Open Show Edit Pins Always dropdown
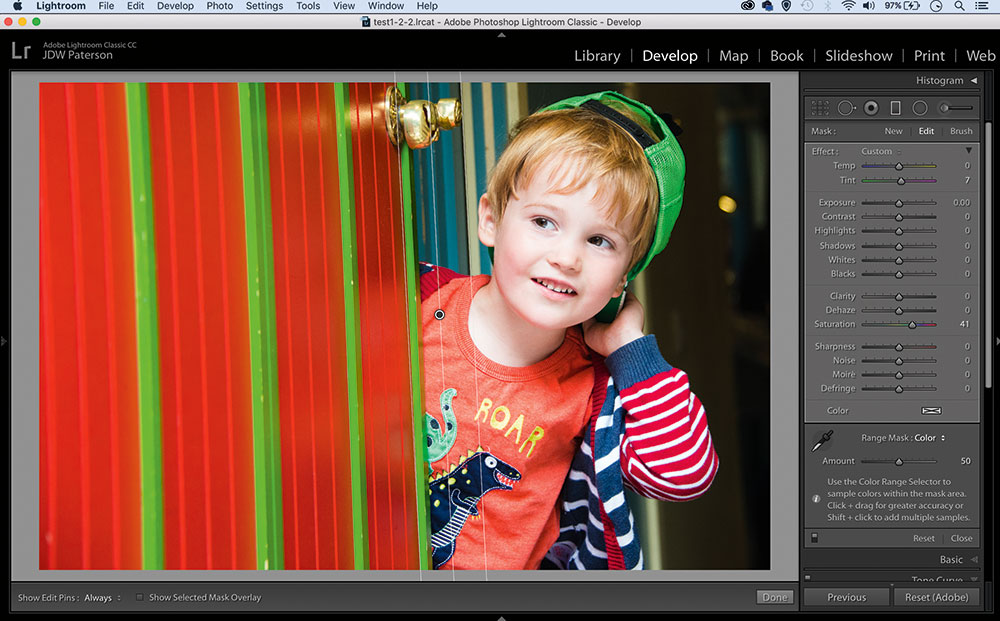Viewport: 1000px width, 621px height. tap(102, 597)
